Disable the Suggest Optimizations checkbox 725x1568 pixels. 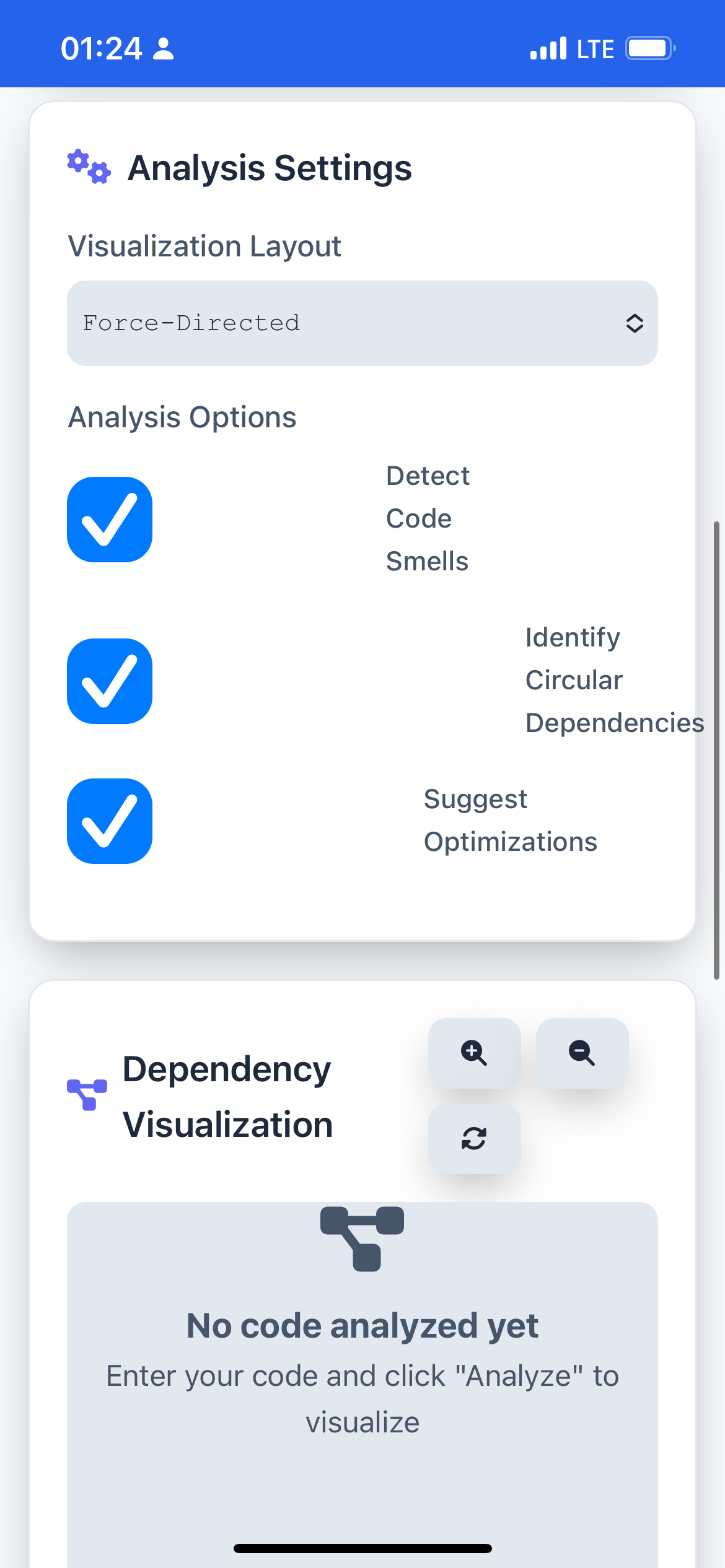(110, 821)
